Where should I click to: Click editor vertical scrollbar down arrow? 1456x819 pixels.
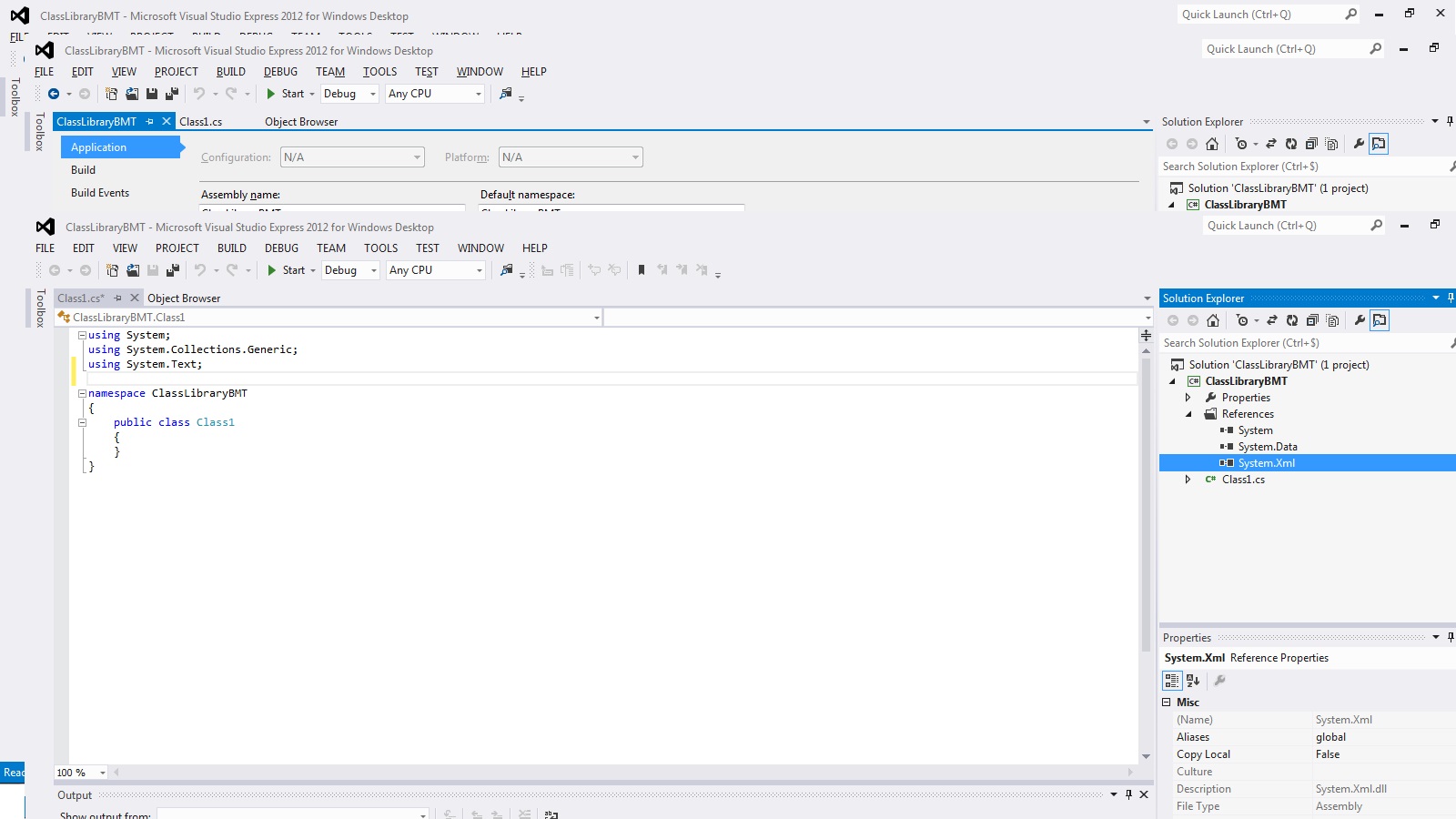(1146, 756)
